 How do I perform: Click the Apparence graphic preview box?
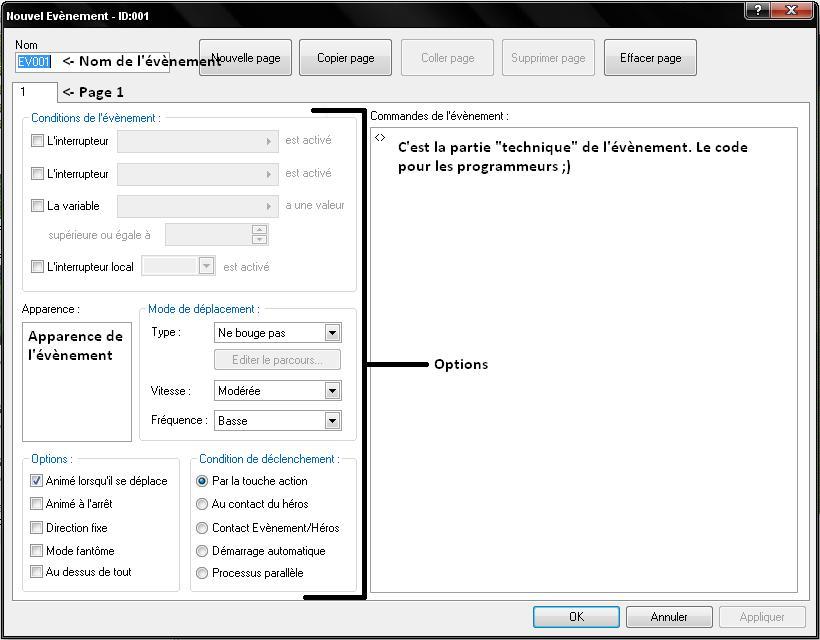click(x=77, y=381)
